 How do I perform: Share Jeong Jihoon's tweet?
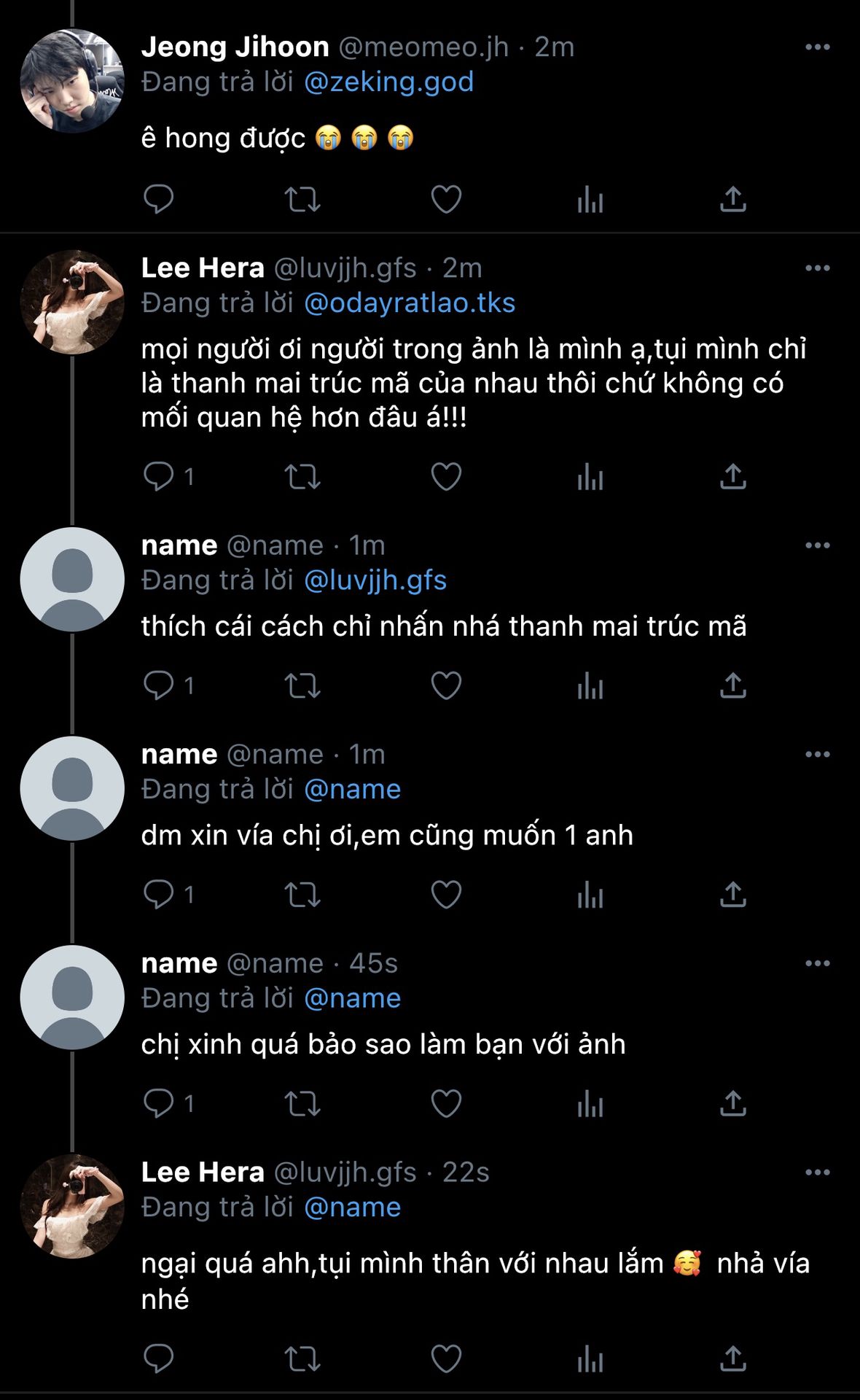[x=732, y=199]
